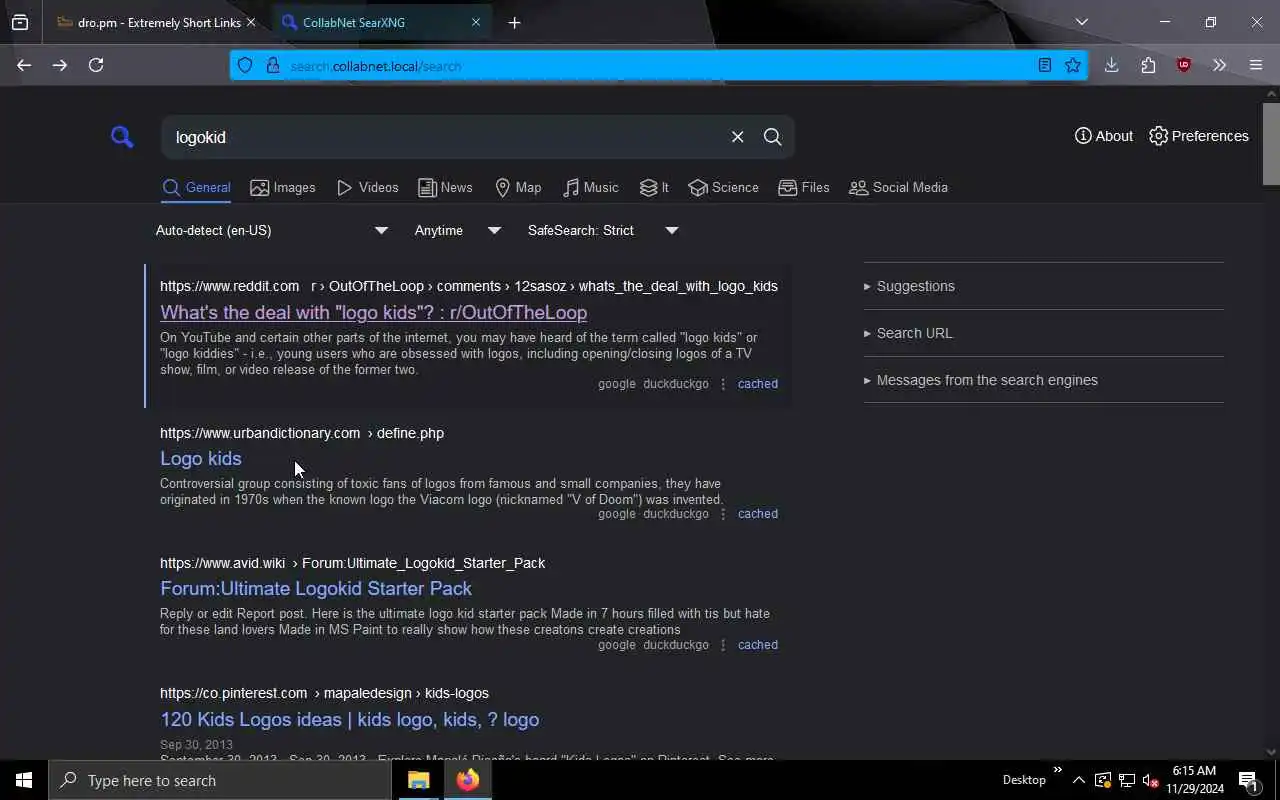The image size is (1280, 800).
Task: Open the About page
Action: click(x=1104, y=136)
